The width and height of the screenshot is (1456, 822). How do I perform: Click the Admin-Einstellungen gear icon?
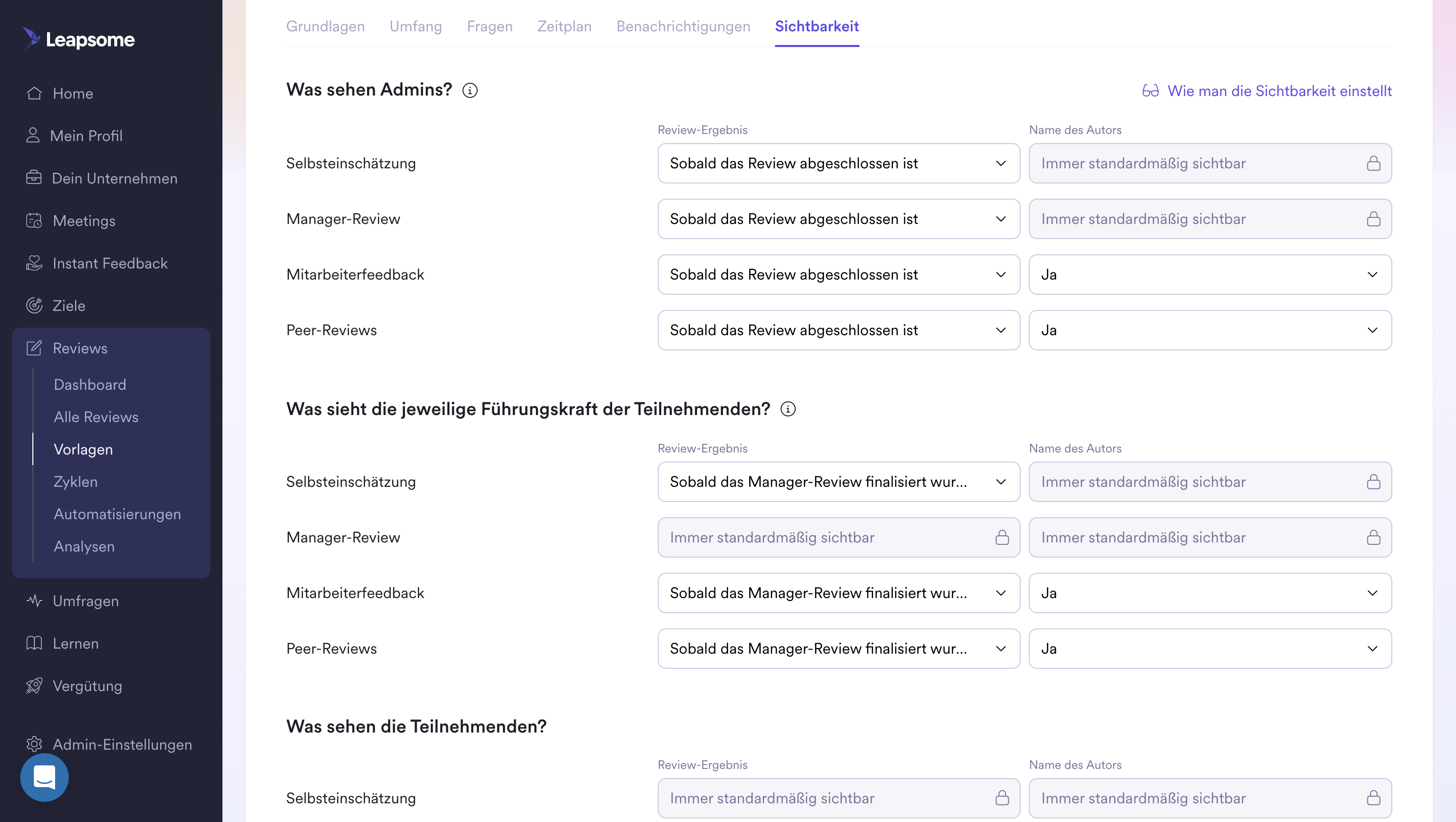34,744
